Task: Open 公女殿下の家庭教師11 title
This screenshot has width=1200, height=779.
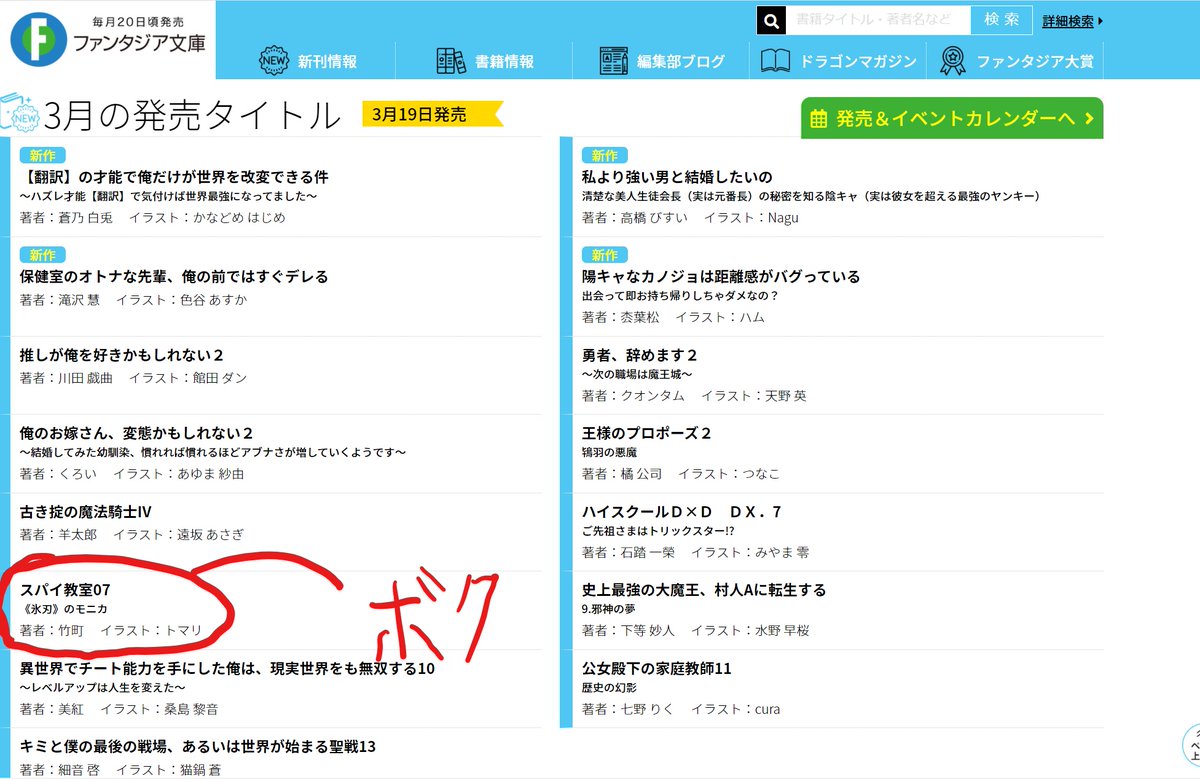Action: tap(656, 668)
